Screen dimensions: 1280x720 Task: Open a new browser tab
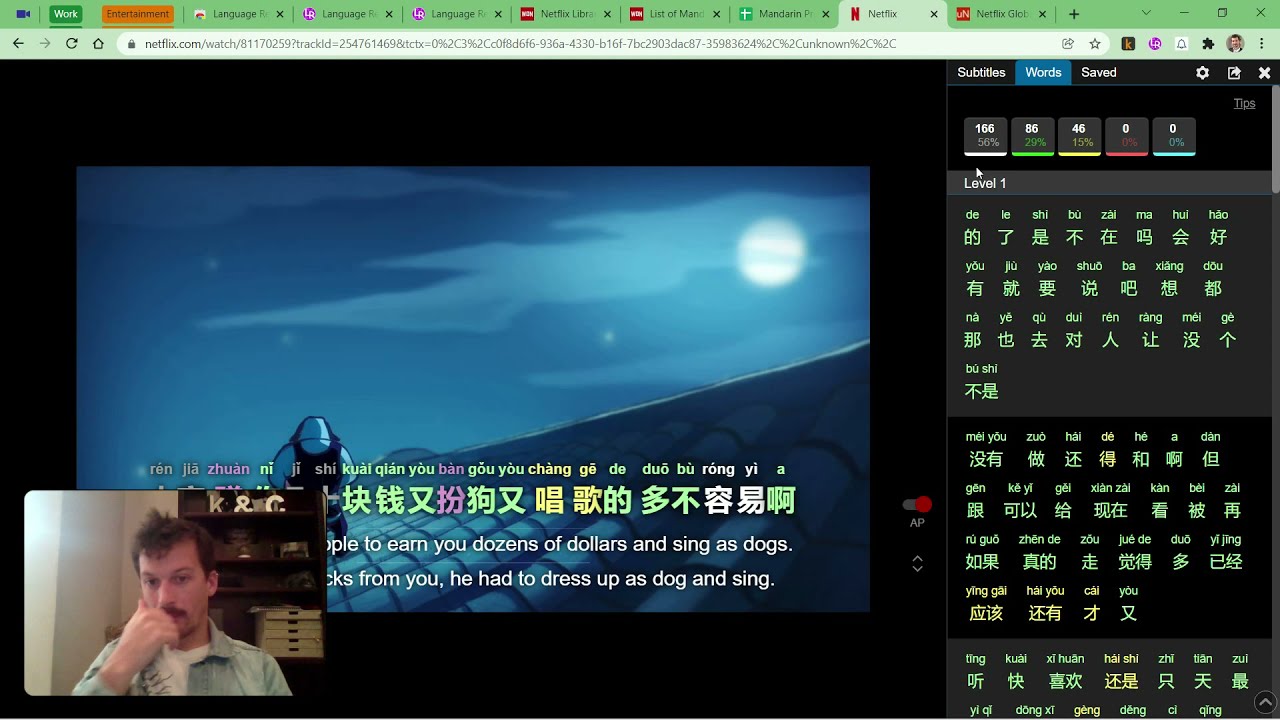[1074, 14]
